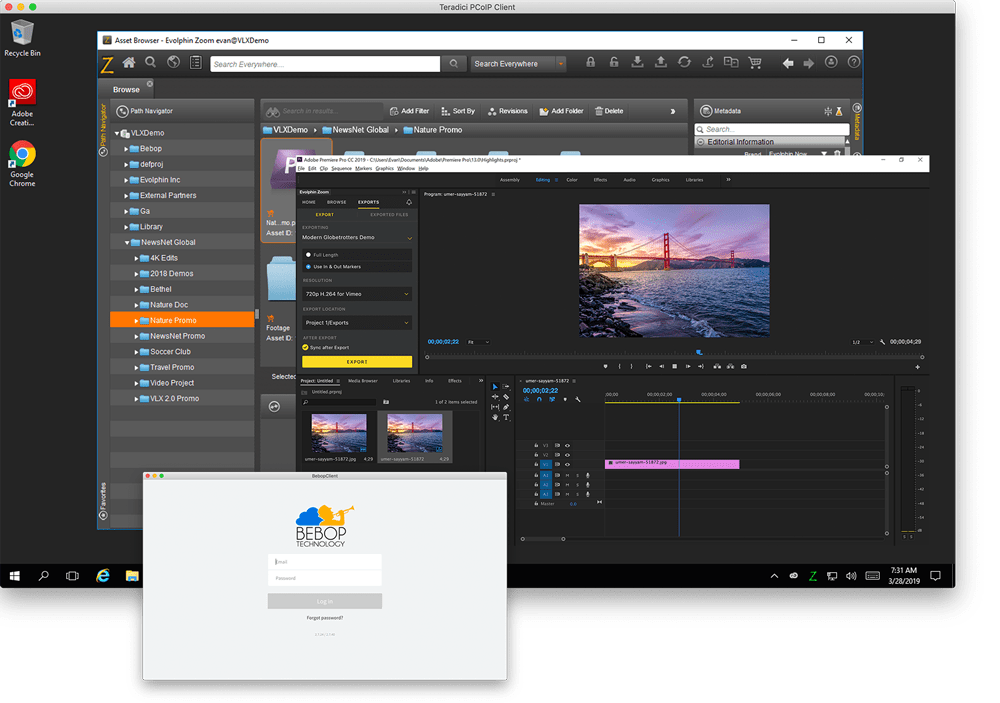Screen dimensions: 1000x703
Task: Open Modern Globetrotters Demo exporting dropdown
Action: coord(357,237)
